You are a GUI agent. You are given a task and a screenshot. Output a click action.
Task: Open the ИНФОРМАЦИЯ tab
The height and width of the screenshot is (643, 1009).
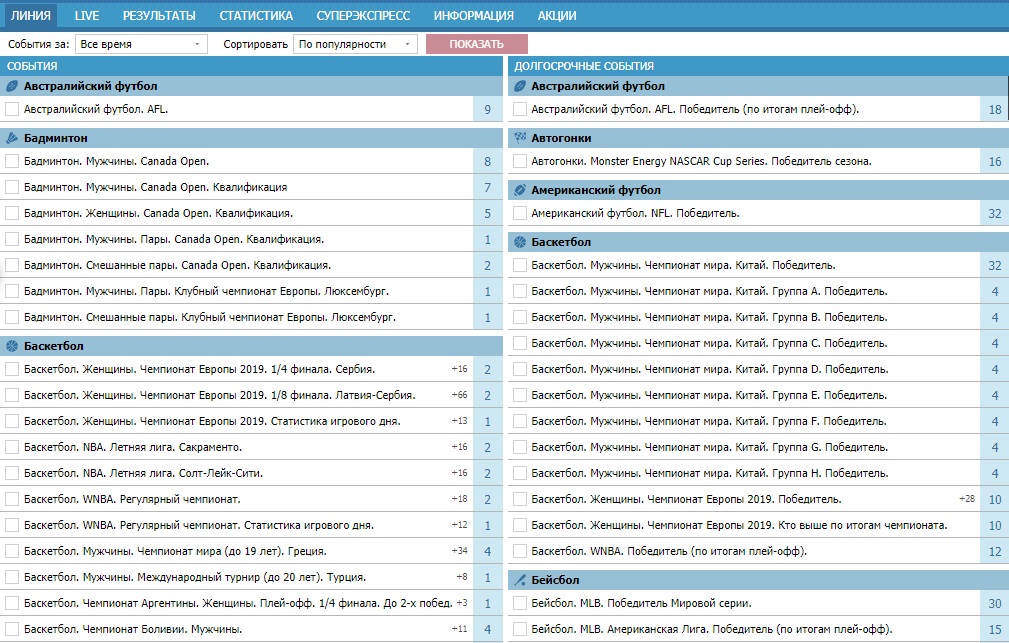click(x=474, y=15)
